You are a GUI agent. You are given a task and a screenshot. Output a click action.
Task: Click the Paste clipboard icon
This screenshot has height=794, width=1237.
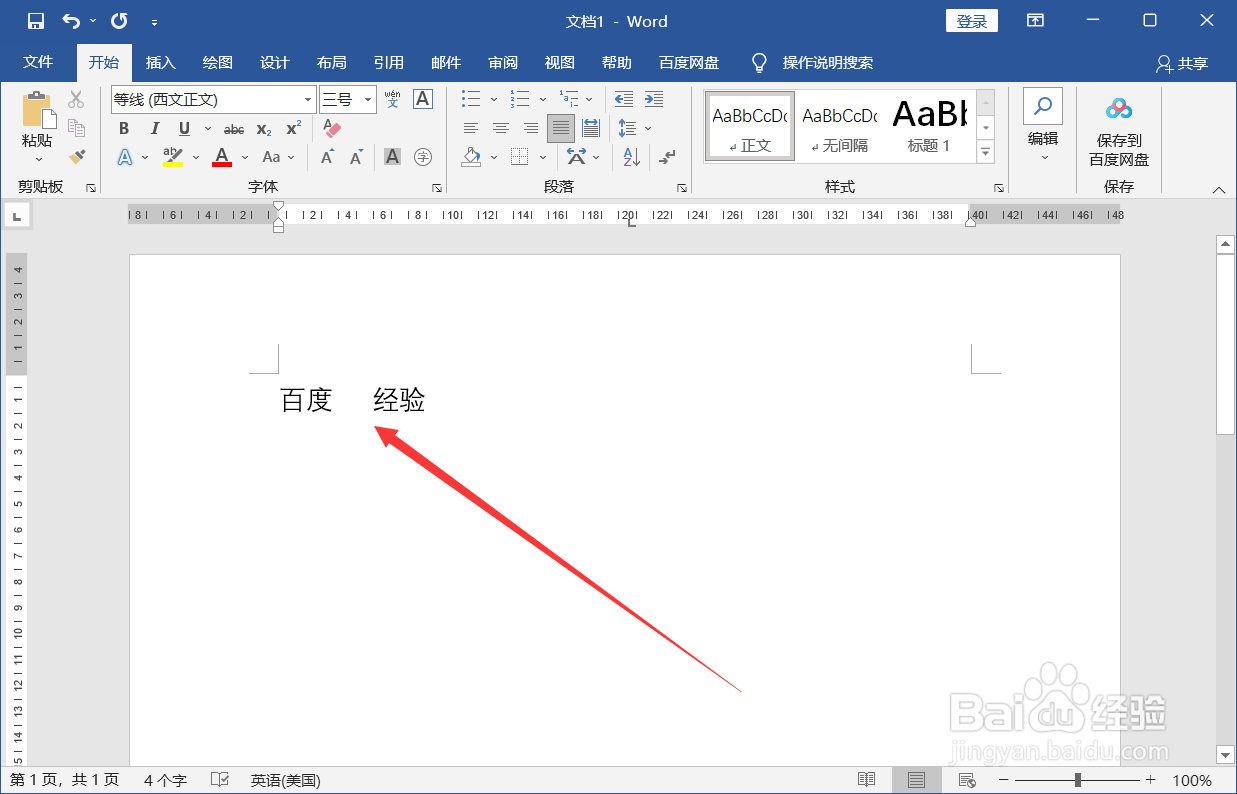pyautogui.click(x=37, y=110)
